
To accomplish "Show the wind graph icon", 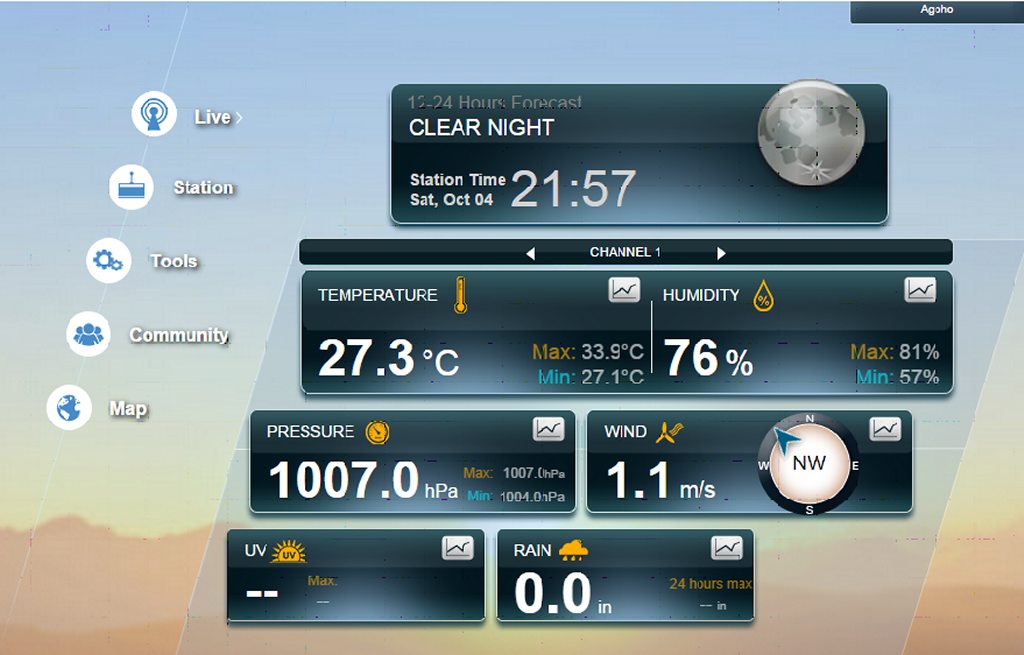I will (885, 429).
